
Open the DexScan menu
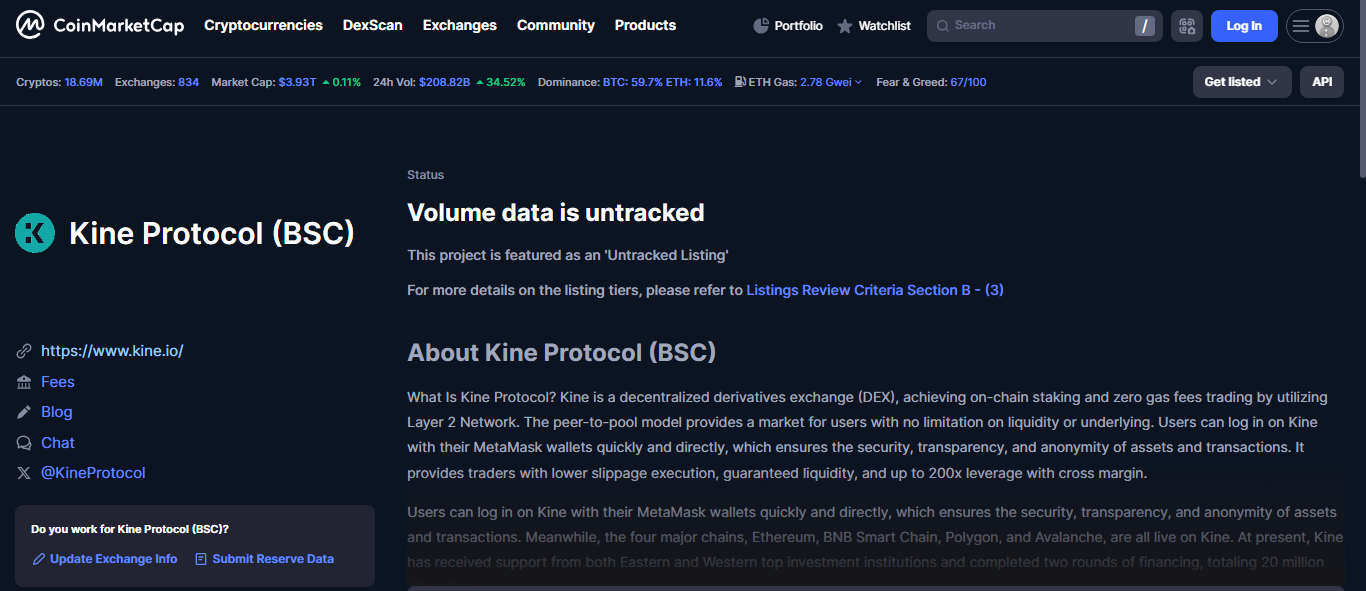pyautogui.click(x=373, y=25)
